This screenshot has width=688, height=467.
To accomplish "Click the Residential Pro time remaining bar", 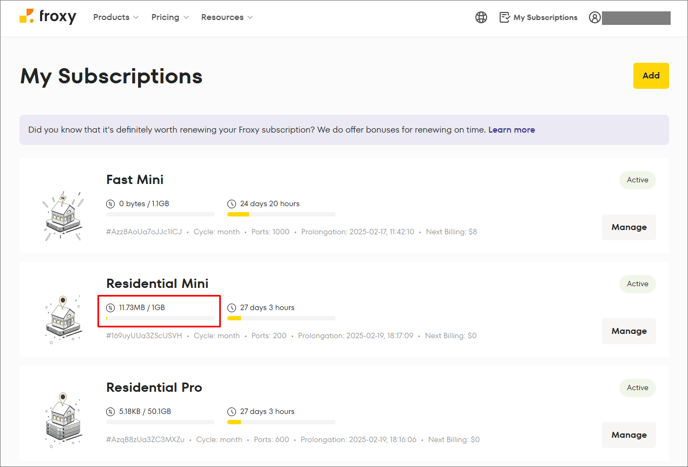I will click(281, 422).
